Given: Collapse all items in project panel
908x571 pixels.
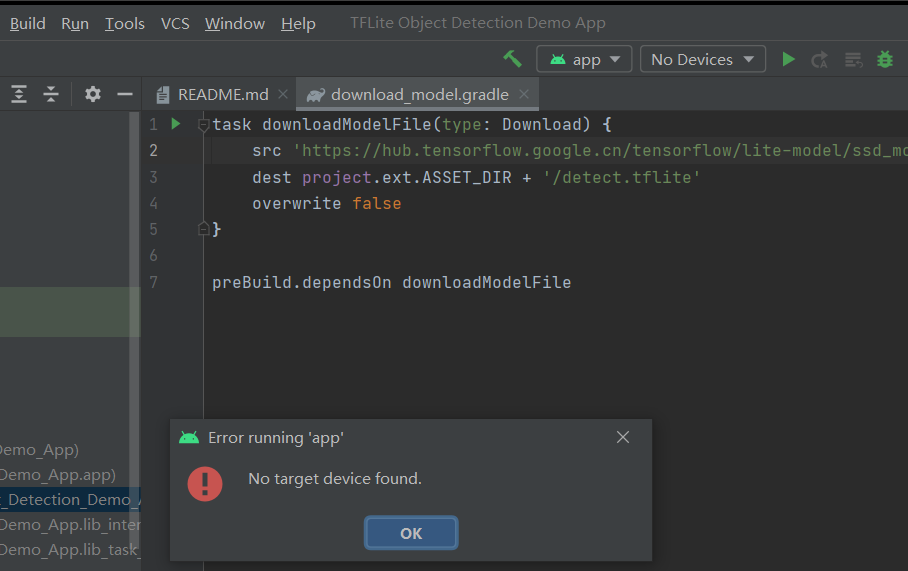Looking at the screenshot, I should (x=51, y=94).
